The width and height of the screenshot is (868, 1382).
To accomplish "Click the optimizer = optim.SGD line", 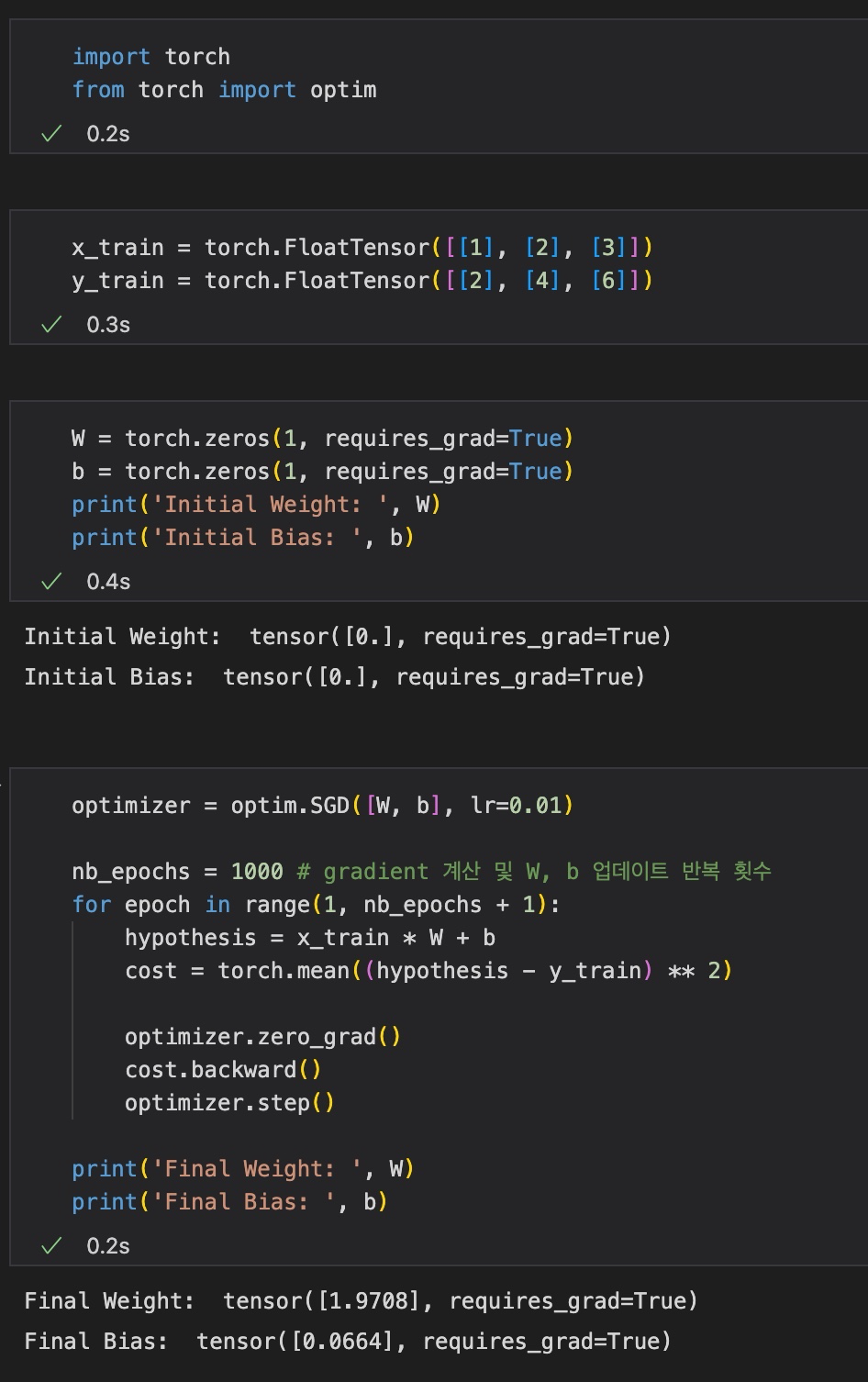I will click(323, 806).
